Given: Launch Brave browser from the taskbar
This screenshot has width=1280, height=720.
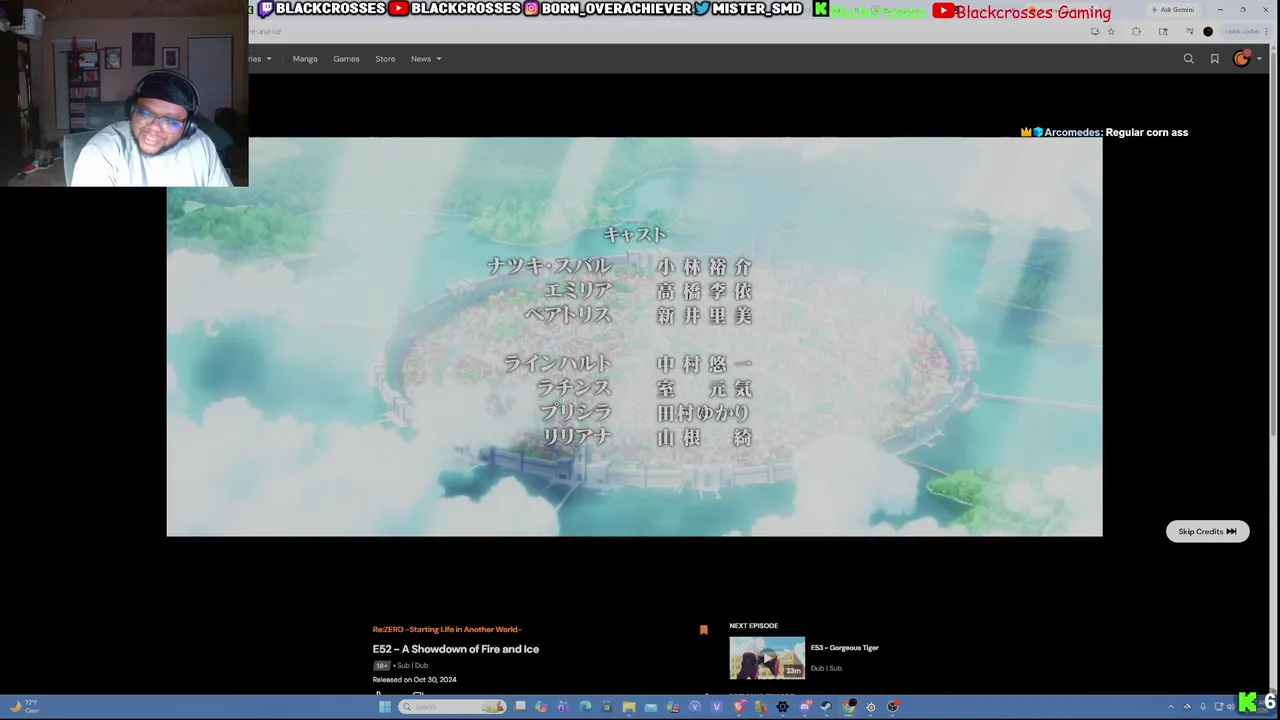Looking at the screenshot, I should [x=739, y=707].
